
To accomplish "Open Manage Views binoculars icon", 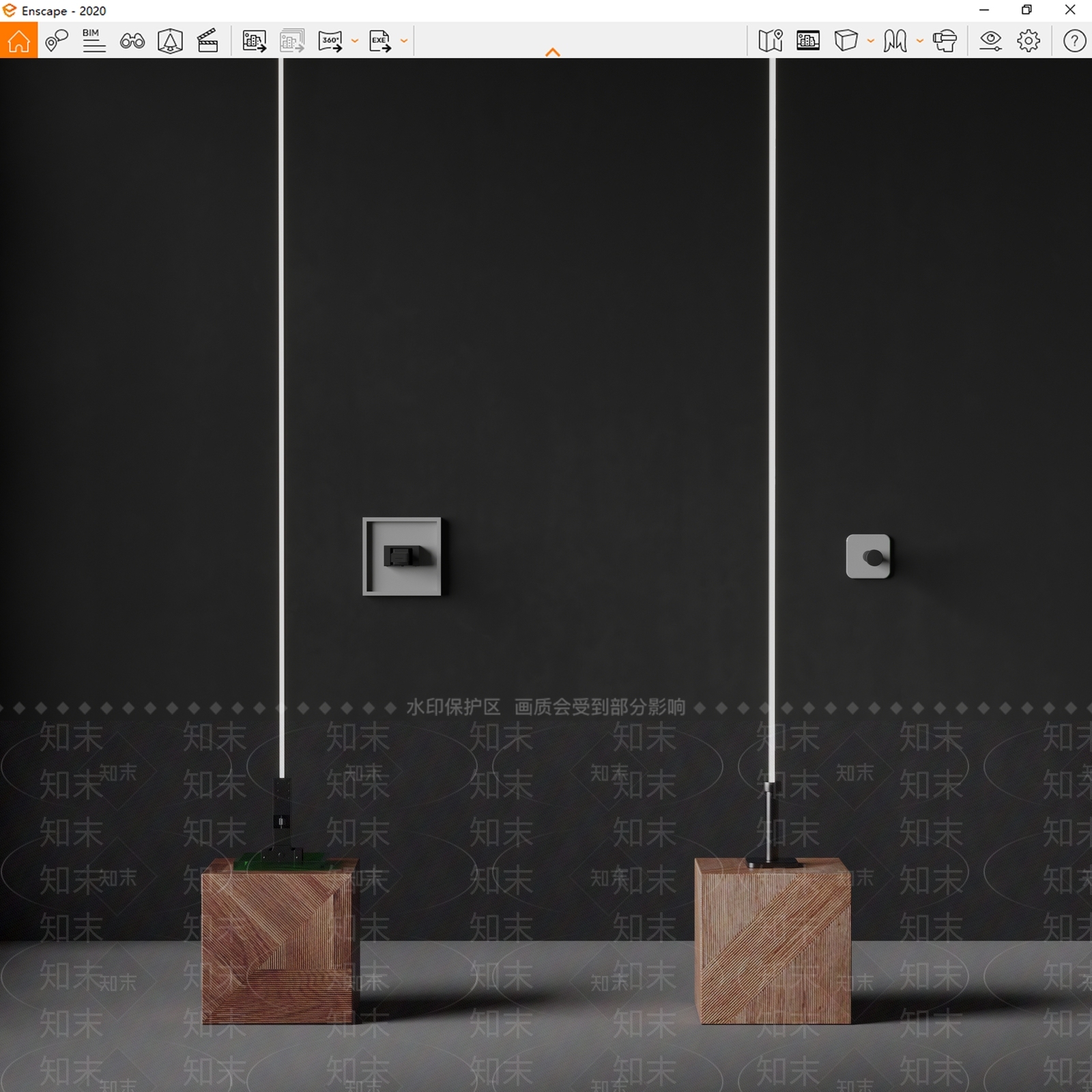I will point(132,41).
